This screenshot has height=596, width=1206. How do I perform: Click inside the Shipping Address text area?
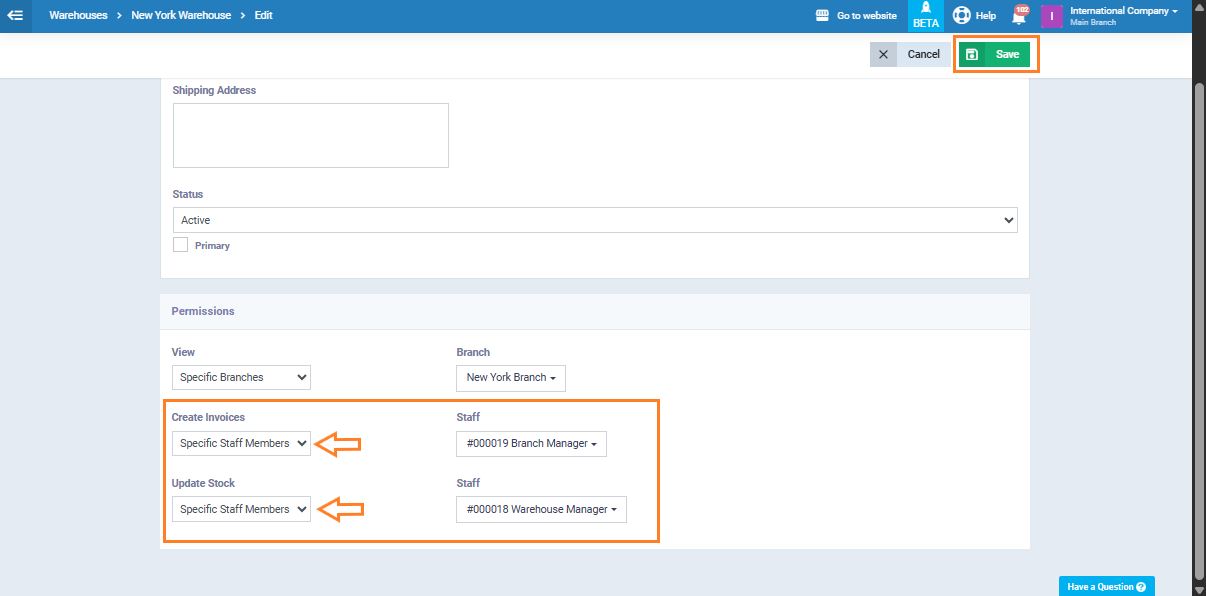point(310,135)
